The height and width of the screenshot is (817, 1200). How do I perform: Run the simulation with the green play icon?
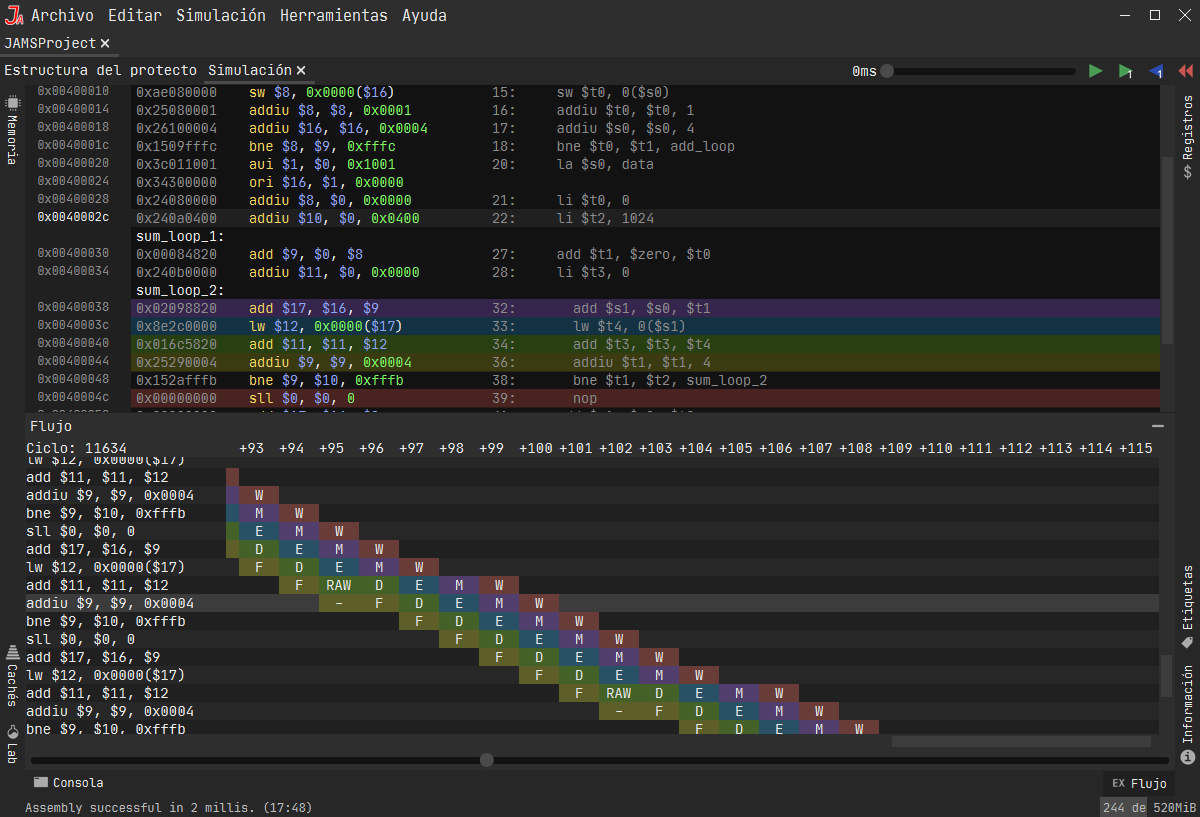click(1095, 71)
